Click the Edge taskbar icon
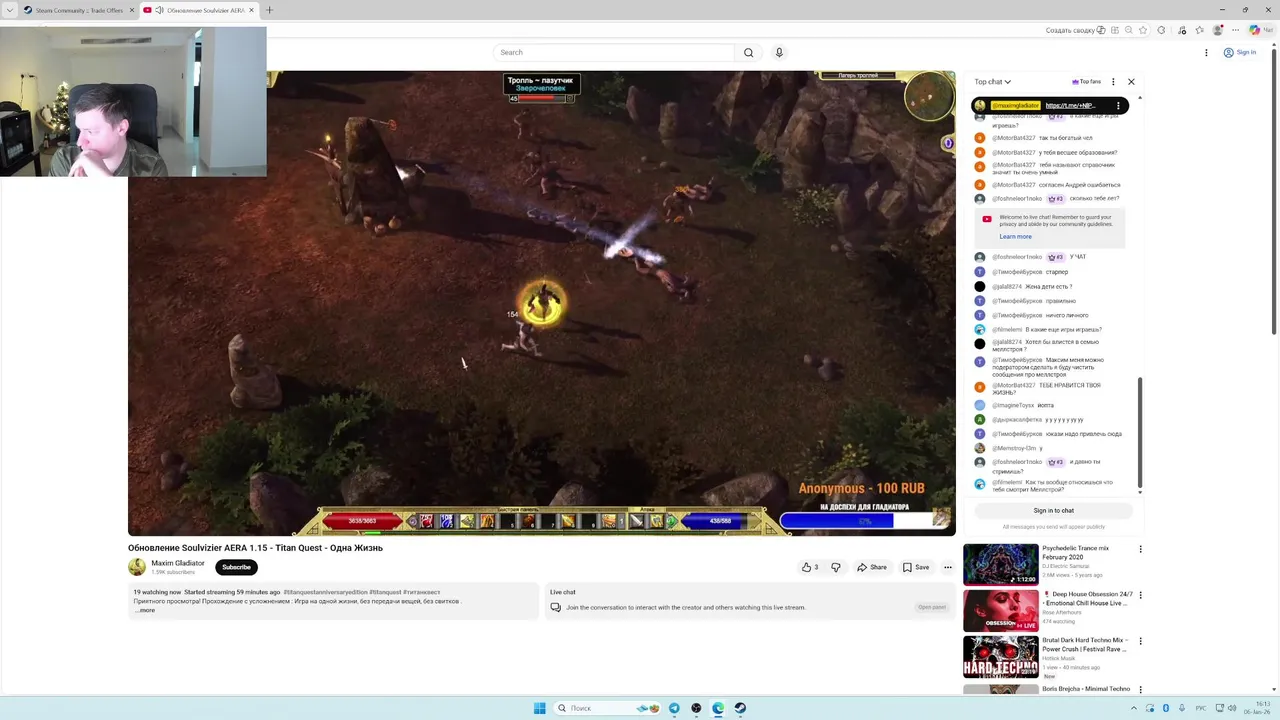Viewport: 1280px width, 720px height. point(718,708)
